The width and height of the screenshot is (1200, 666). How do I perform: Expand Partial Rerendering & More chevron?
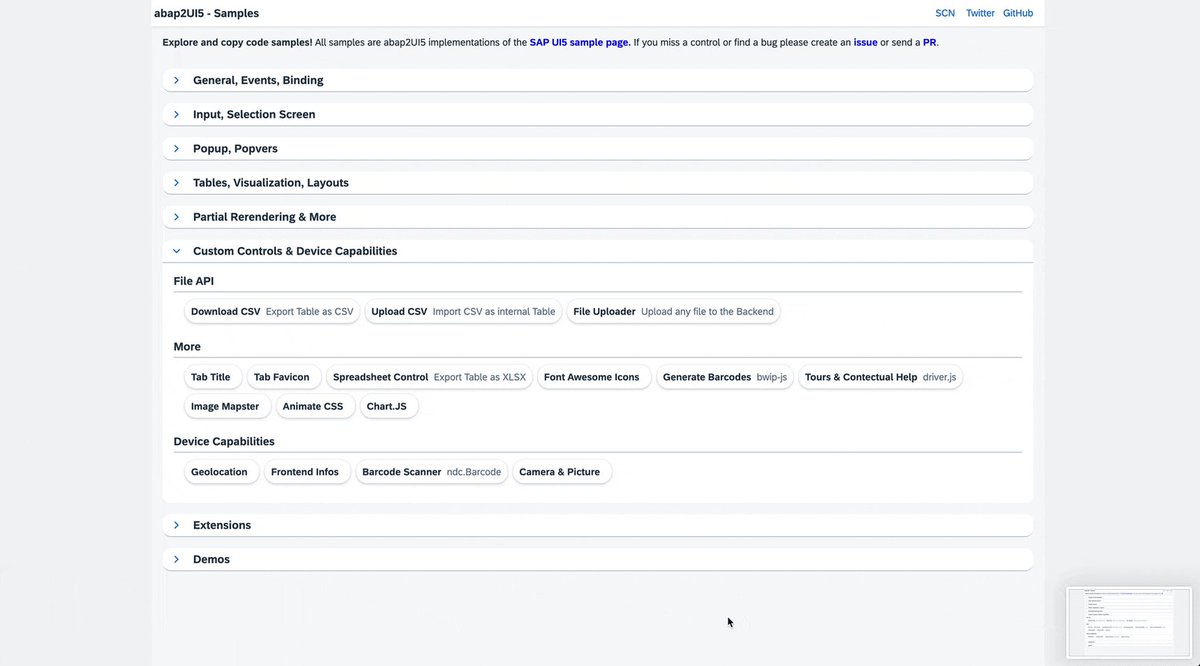tap(176, 216)
